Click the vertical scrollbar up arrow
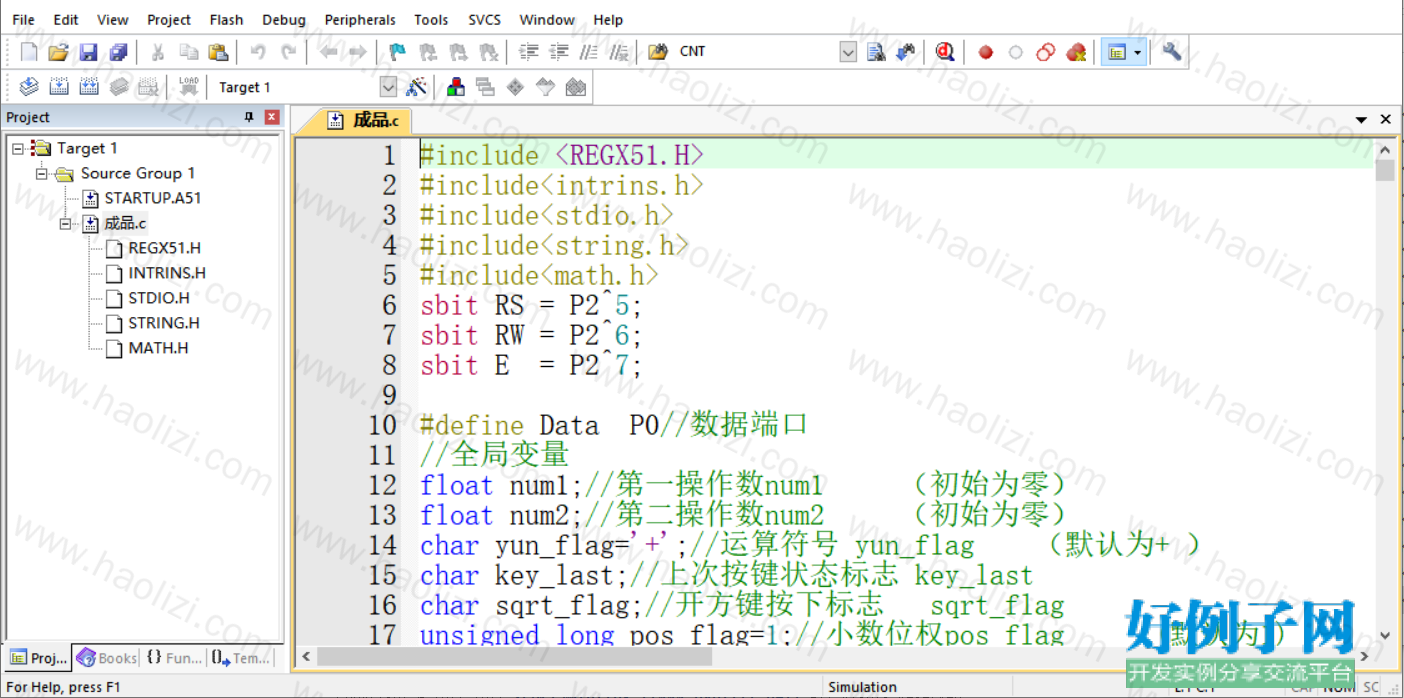Screen dimensions: 1404x698 pos(1385,149)
